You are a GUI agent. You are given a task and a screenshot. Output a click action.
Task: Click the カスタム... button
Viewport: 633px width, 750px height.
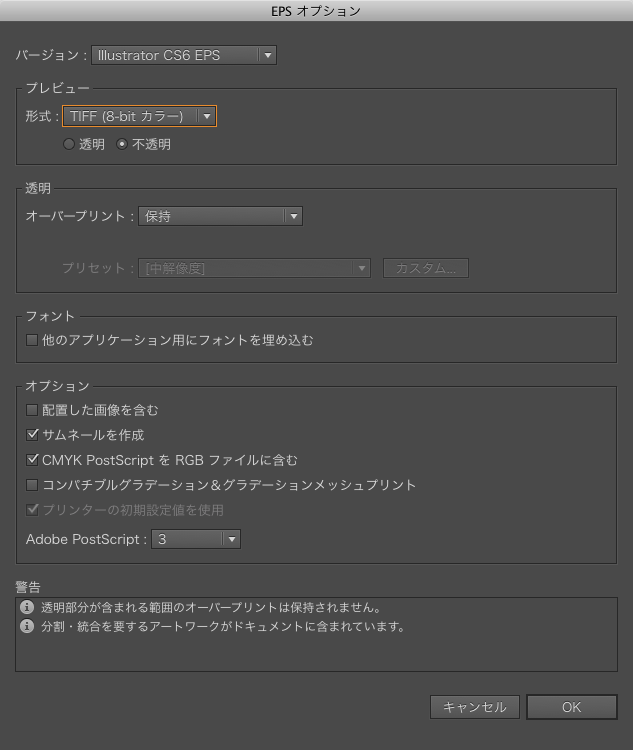tap(426, 268)
